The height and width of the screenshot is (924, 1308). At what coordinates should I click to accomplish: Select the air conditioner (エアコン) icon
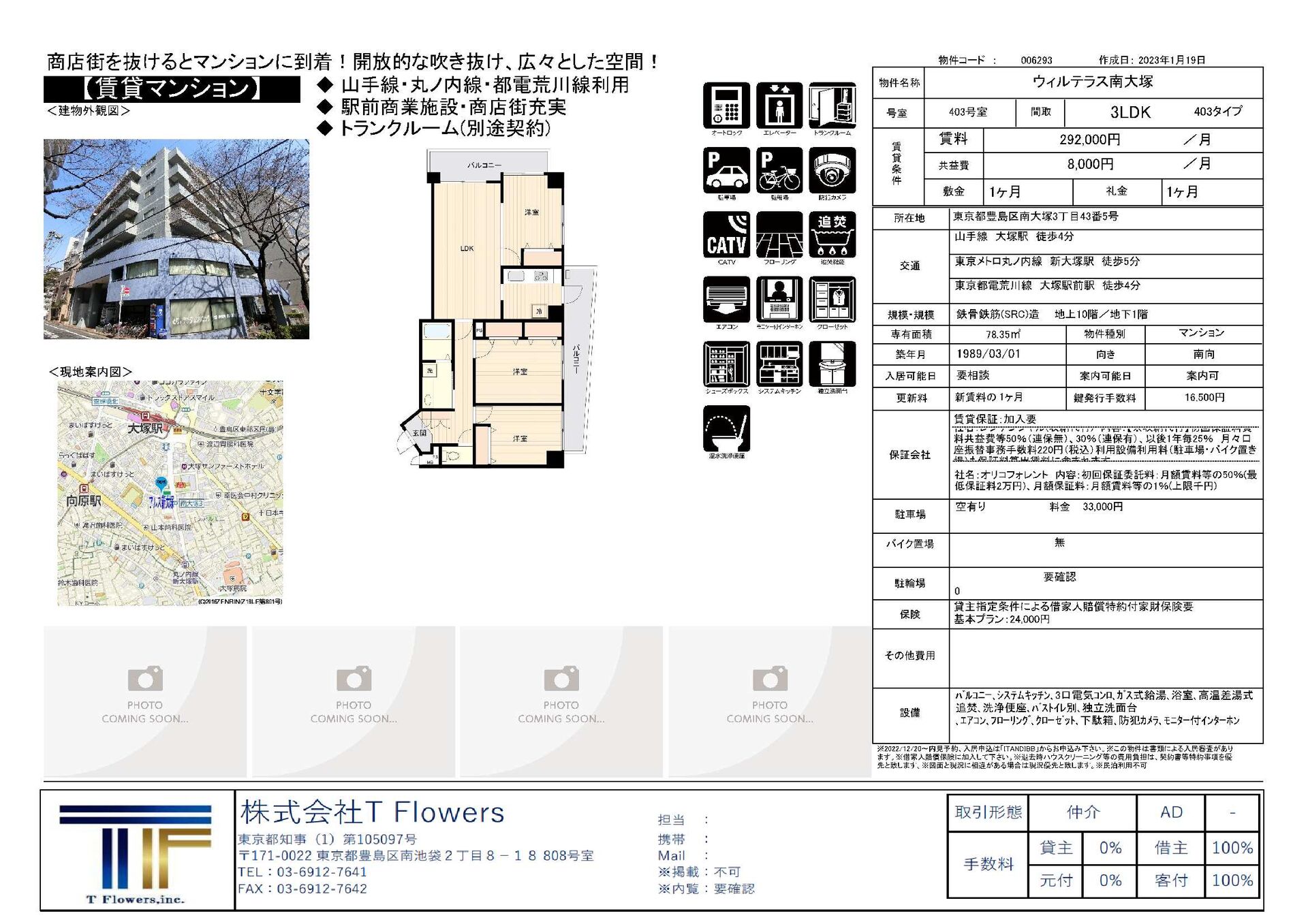click(726, 300)
